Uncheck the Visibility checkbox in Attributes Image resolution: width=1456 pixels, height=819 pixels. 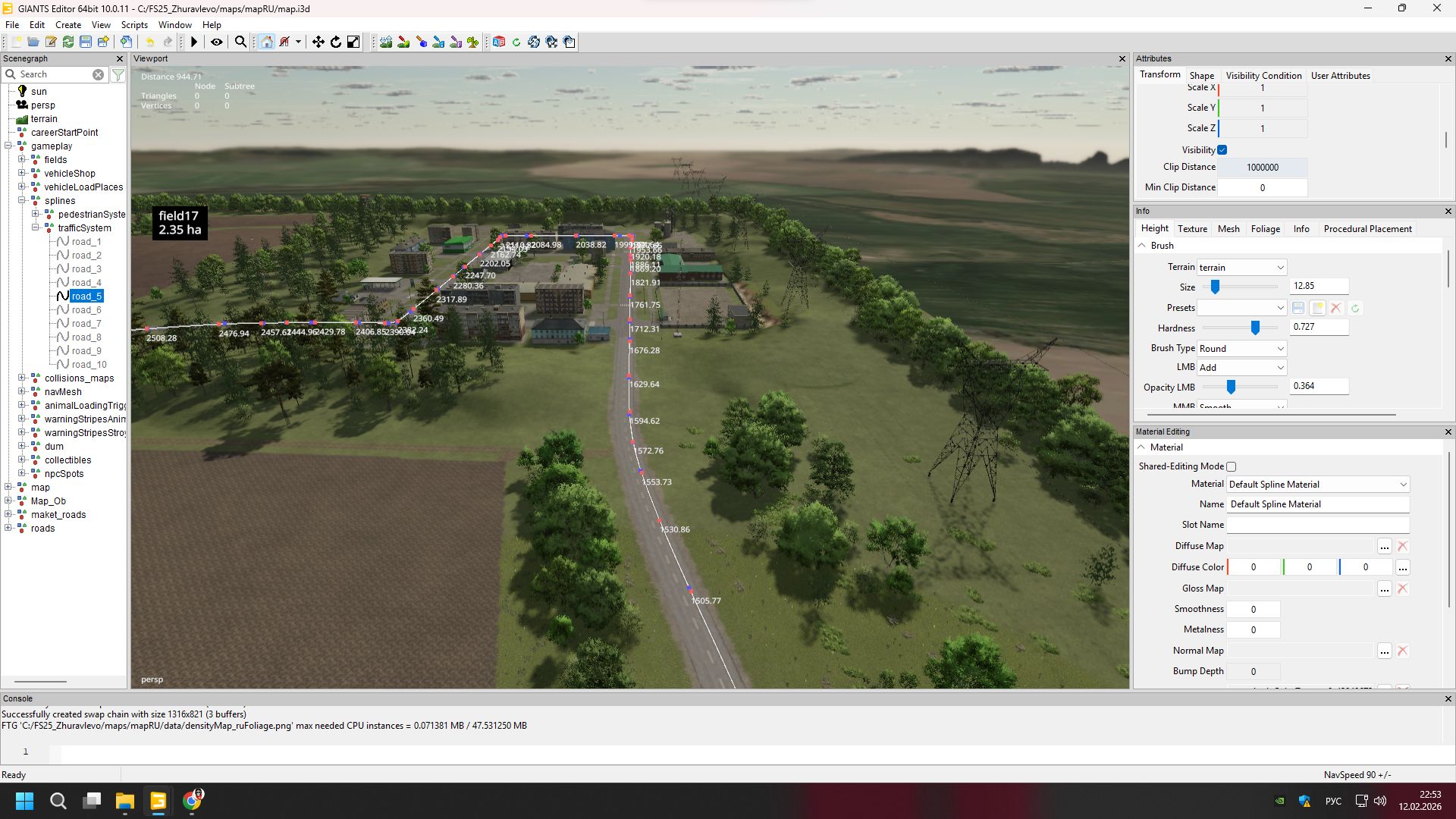pyautogui.click(x=1221, y=149)
